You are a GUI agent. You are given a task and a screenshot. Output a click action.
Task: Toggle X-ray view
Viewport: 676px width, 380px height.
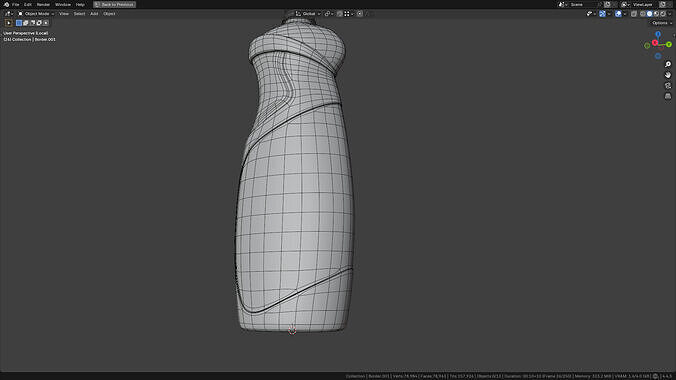pos(634,14)
